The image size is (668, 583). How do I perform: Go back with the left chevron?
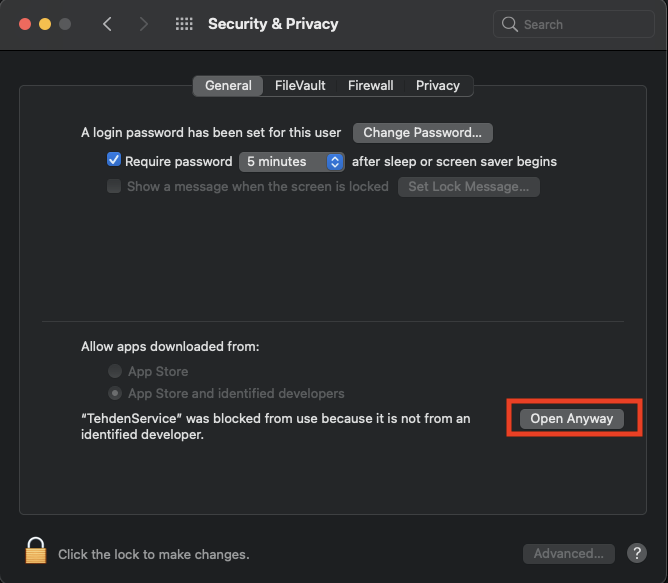point(108,24)
